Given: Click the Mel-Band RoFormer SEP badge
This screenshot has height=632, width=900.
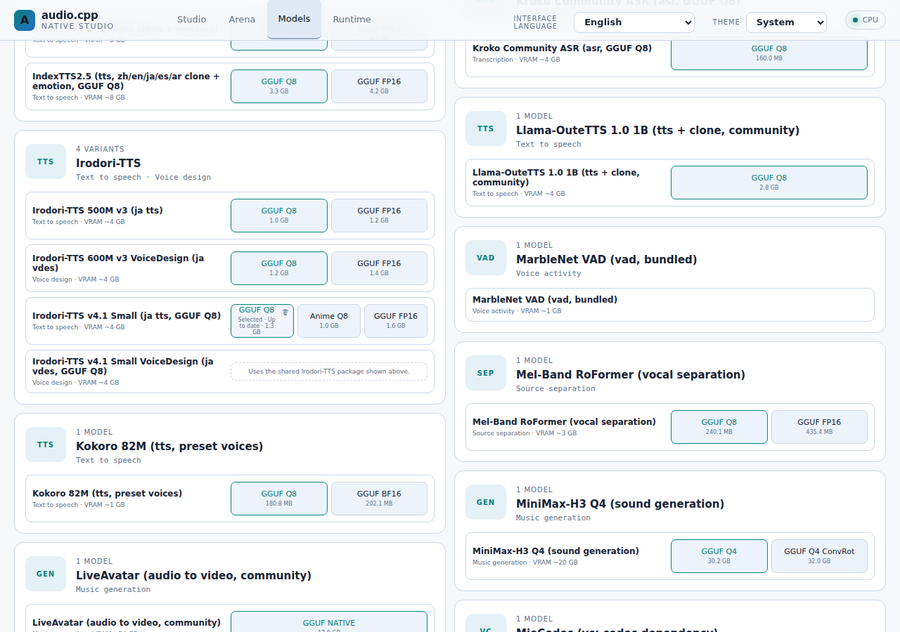Looking at the screenshot, I should 486,373.
